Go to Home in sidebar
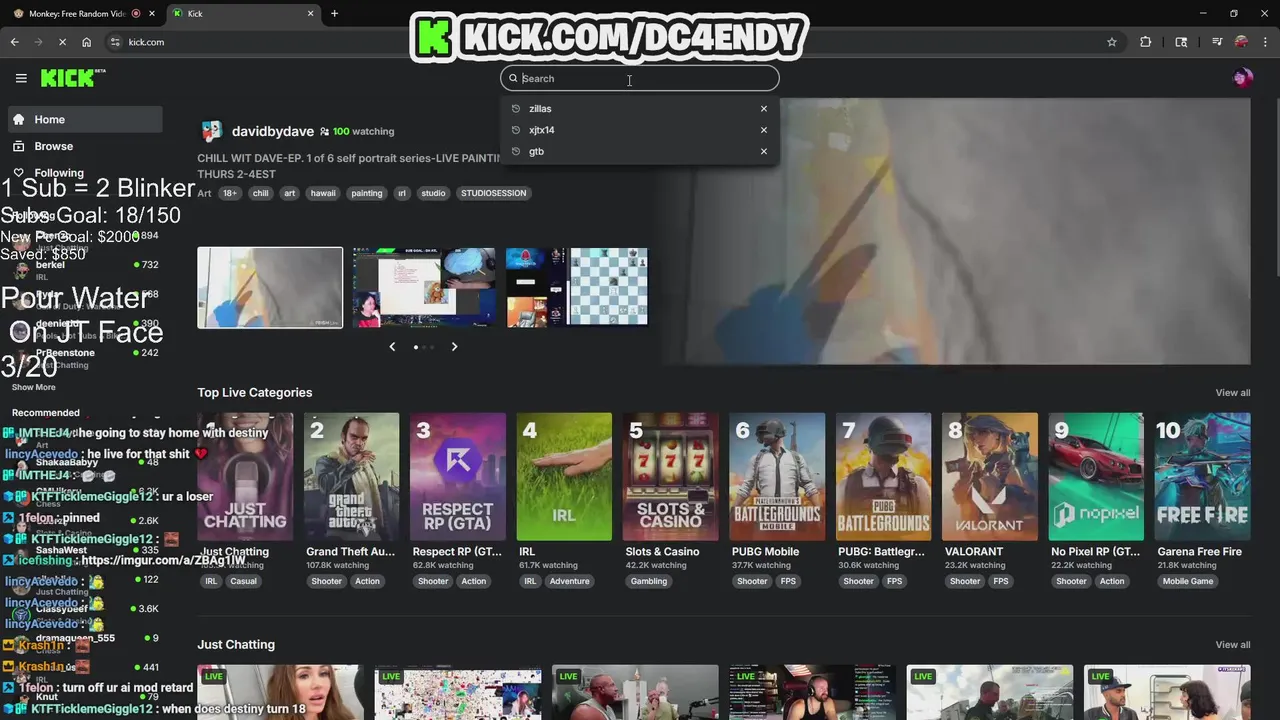 [x=85, y=119]
